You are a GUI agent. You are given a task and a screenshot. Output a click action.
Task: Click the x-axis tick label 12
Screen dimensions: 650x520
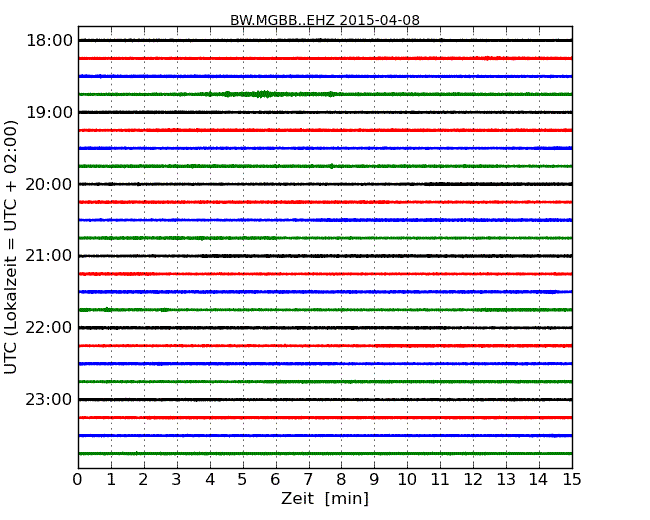pos(473,480)
